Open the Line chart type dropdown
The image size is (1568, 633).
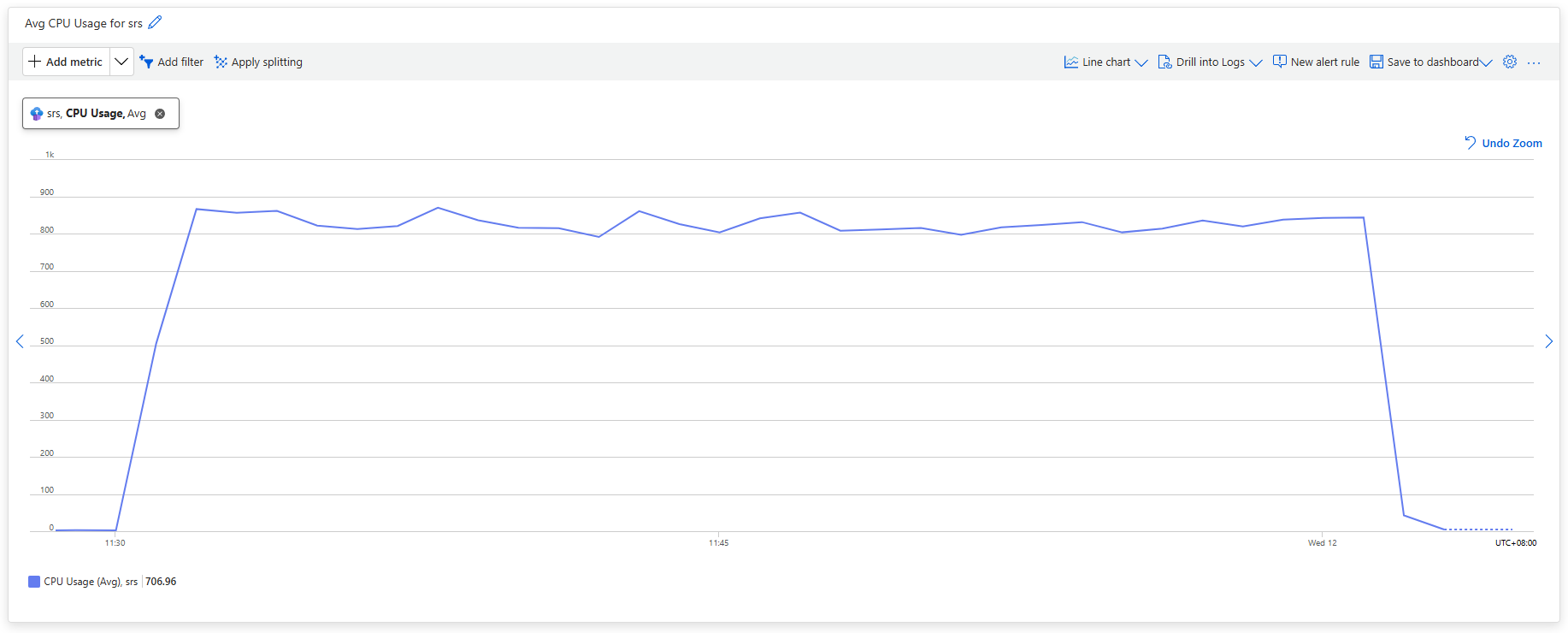(1105, 62)
